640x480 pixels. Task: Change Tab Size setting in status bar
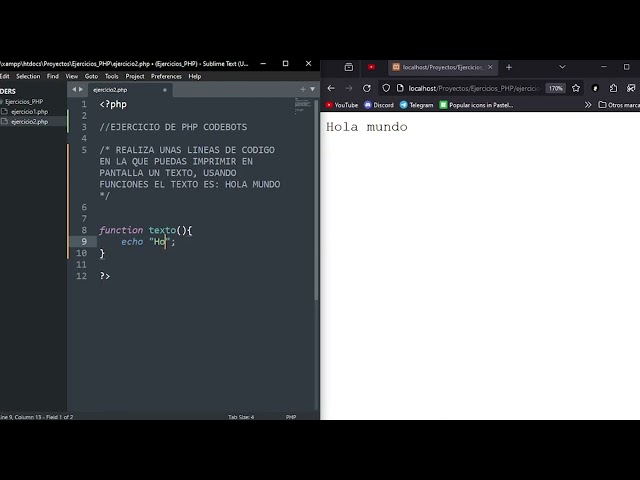(241, 417)
